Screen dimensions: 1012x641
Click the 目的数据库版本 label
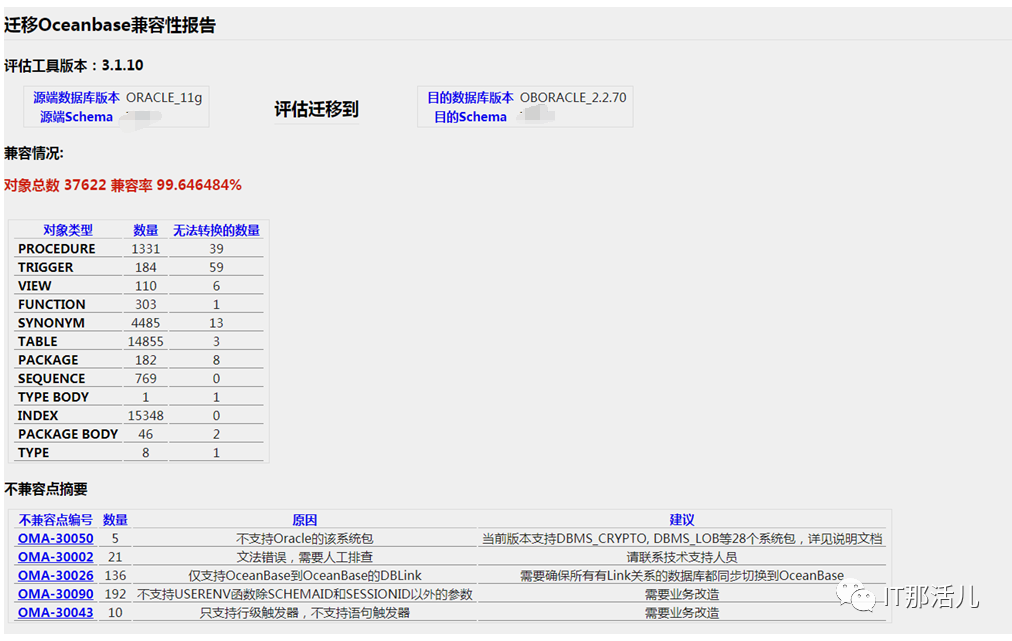(471, 97)
